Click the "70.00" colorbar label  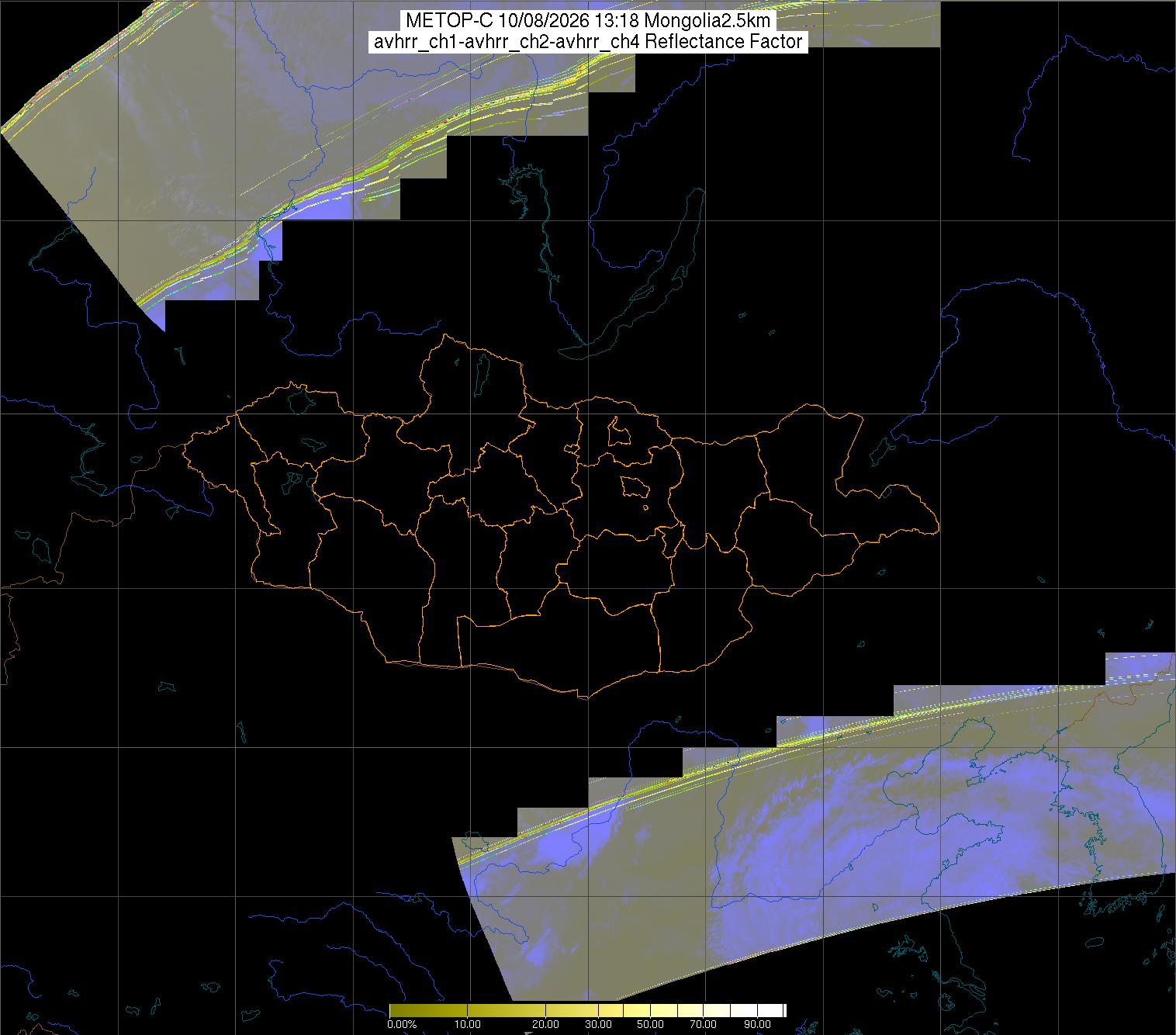[x=704, y=1024]
